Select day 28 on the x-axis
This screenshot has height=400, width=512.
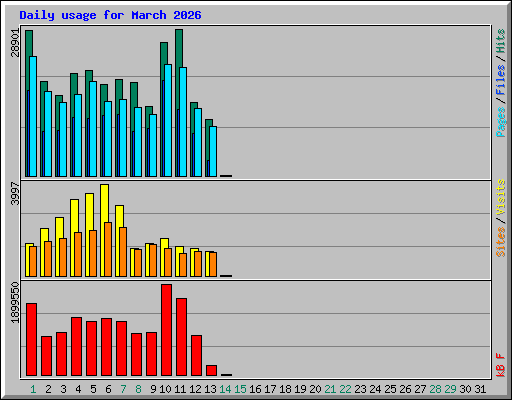pos(435,389)
